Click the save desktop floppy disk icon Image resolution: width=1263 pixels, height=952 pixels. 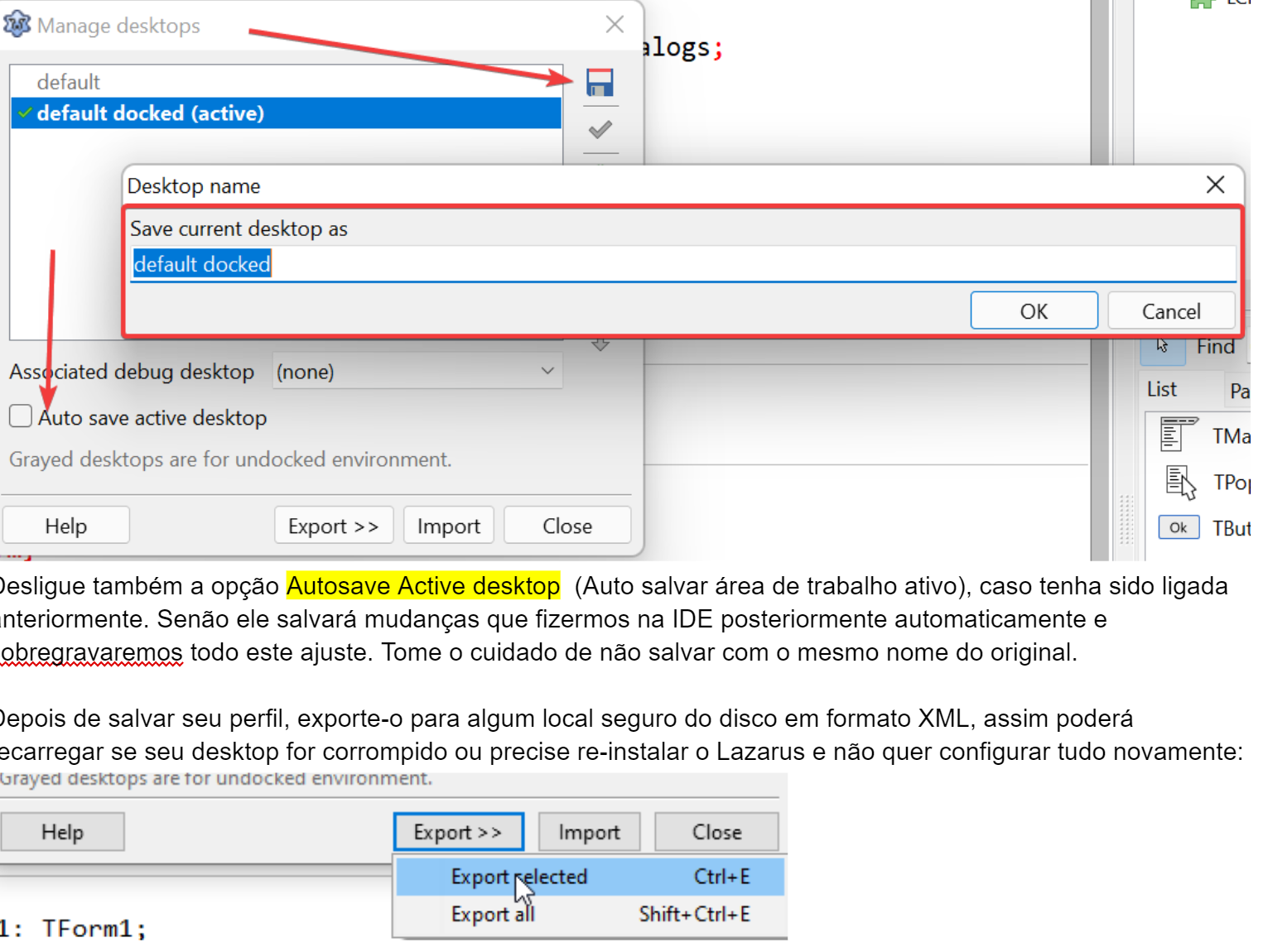[600, 82]
